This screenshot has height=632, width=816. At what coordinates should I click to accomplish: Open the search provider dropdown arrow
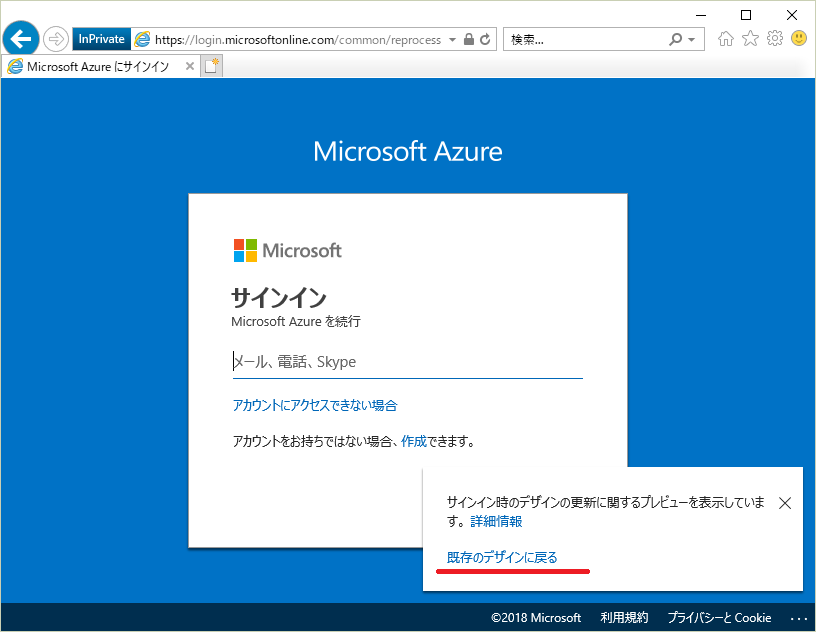point(692,40)
